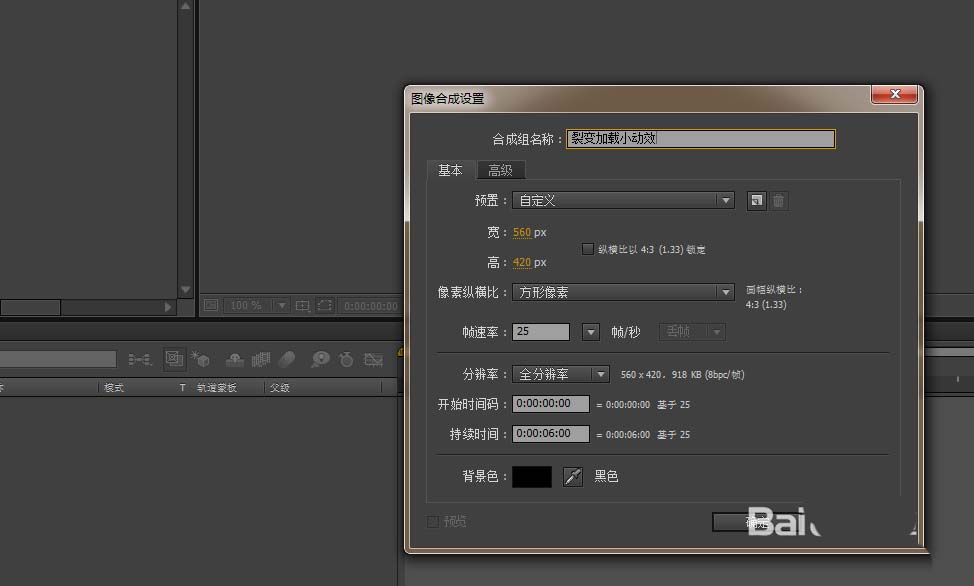
Task: Open the 像素纵横比 dropdown
Action: tap(623, 292)
